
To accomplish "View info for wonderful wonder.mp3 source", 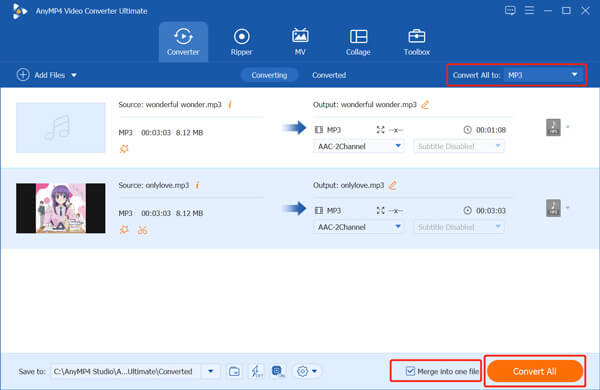I will 230,104.
